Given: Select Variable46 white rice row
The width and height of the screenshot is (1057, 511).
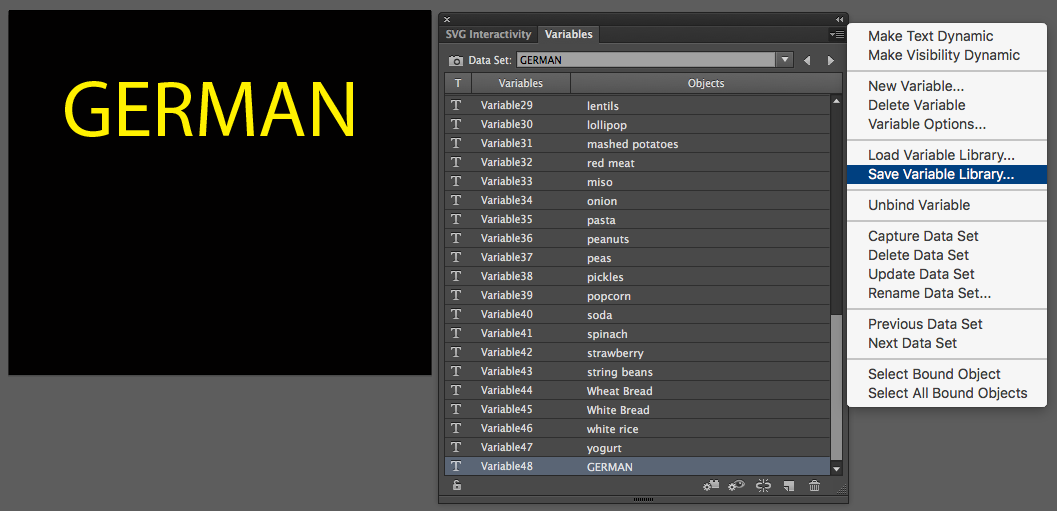Looking at the screenshot, I should pos(637,428).
